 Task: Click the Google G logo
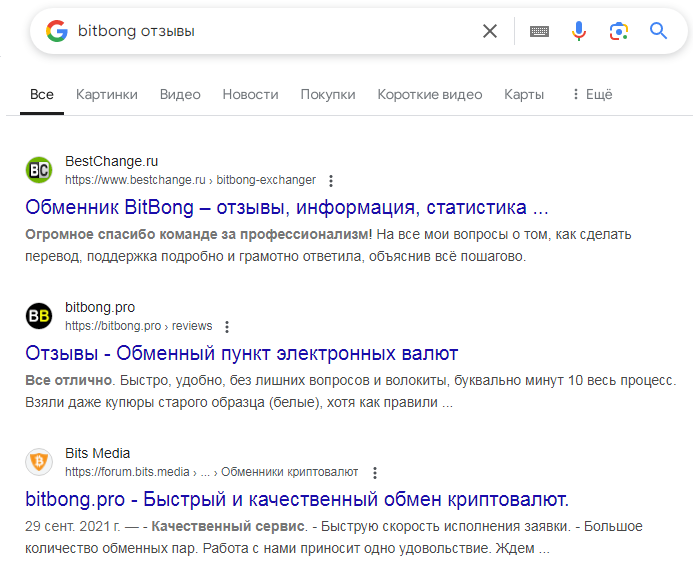(x=57, y=31)
